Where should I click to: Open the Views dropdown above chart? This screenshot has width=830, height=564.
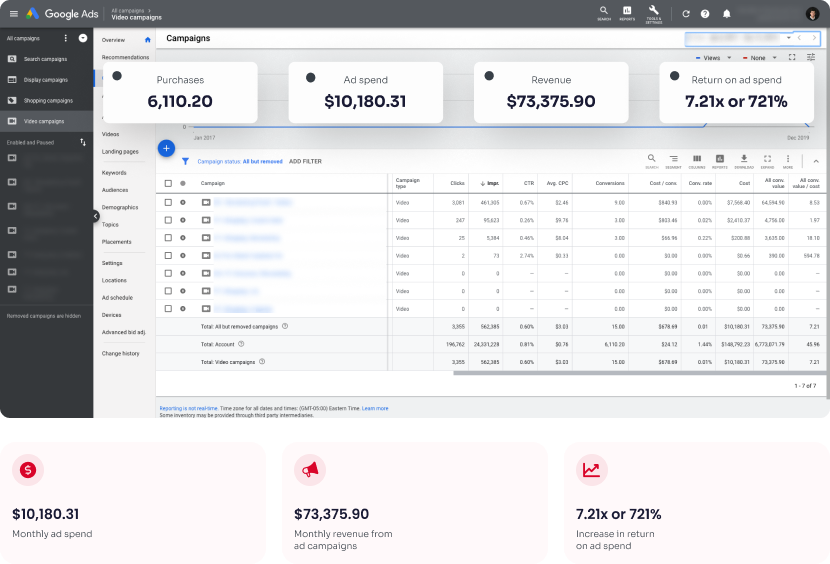coord(714,58)
